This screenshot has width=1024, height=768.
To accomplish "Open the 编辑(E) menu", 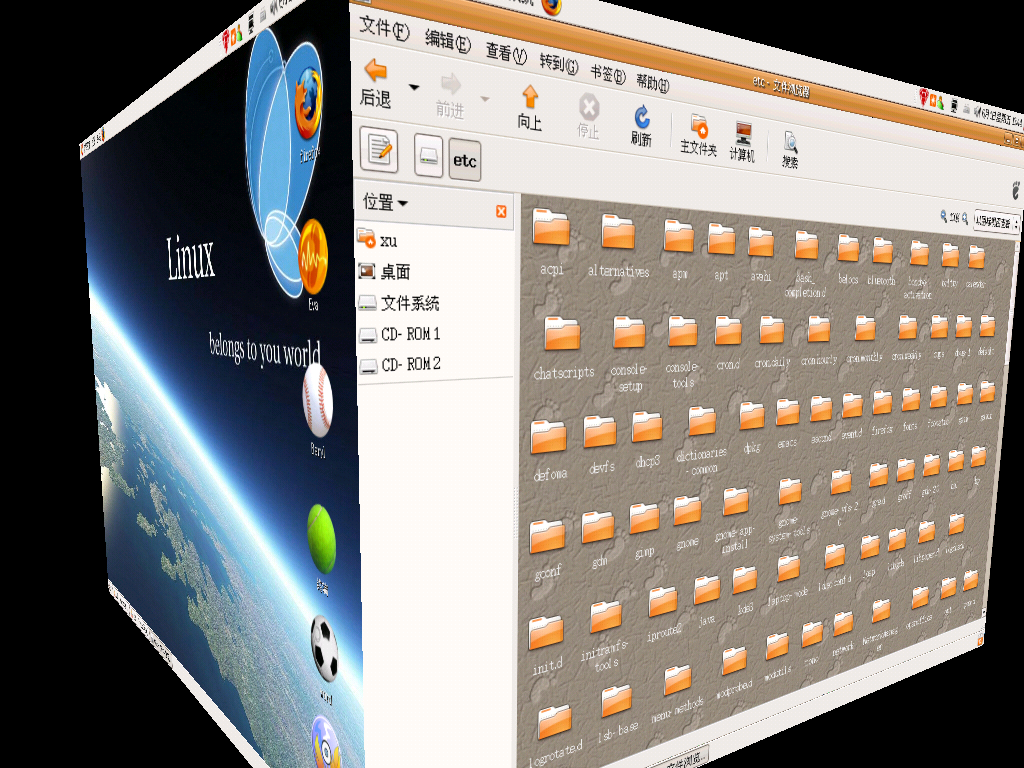I will point(447,41).
